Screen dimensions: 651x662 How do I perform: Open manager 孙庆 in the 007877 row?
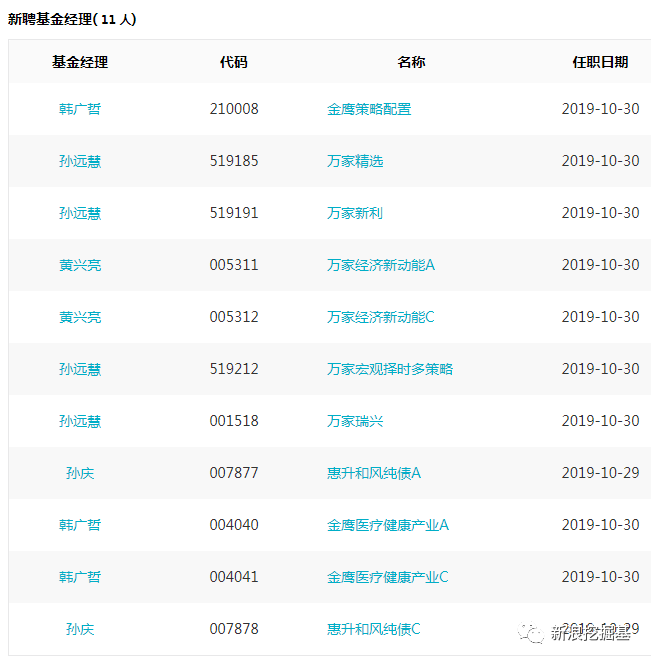pyautogui.click(x=80, y=473)
